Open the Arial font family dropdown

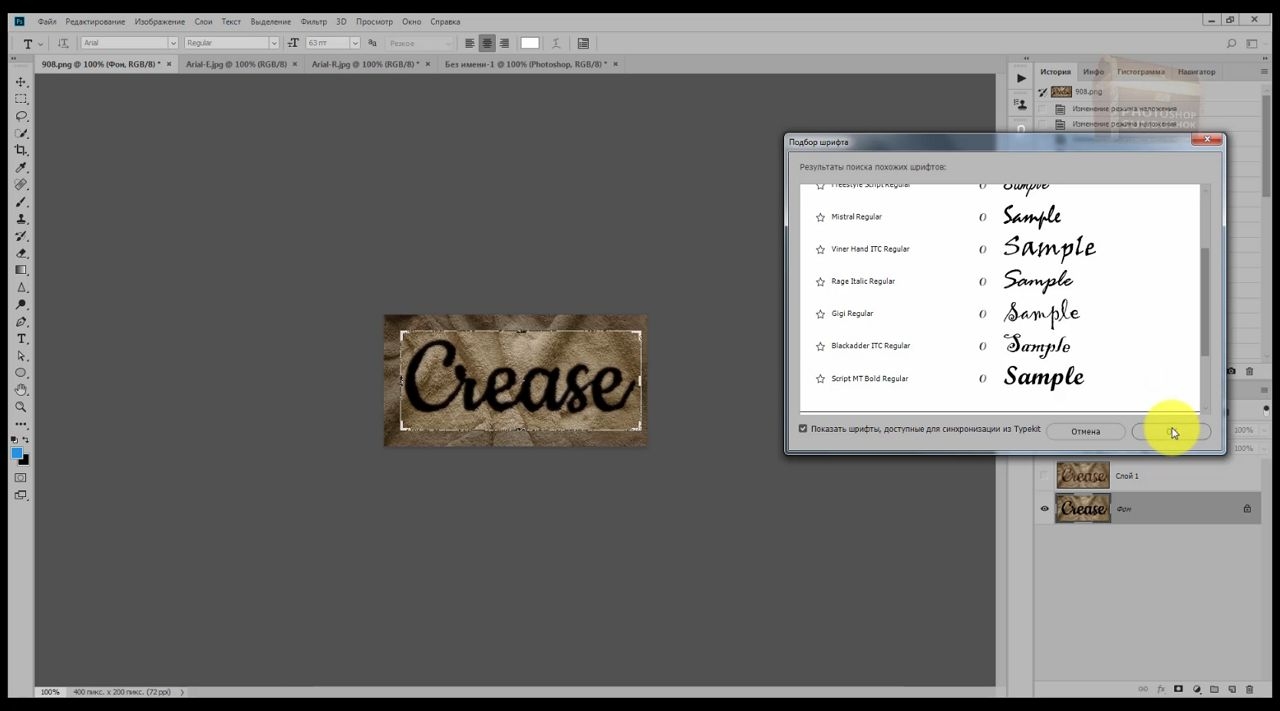[x=173, y=43]
